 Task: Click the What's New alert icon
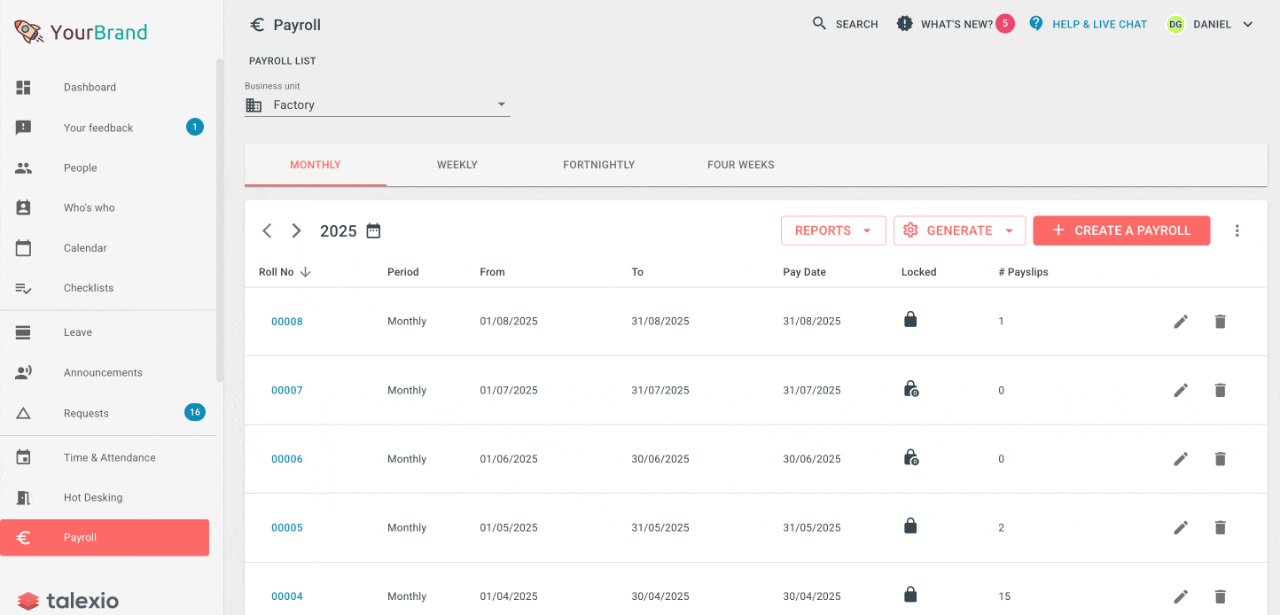coord(905,24)
